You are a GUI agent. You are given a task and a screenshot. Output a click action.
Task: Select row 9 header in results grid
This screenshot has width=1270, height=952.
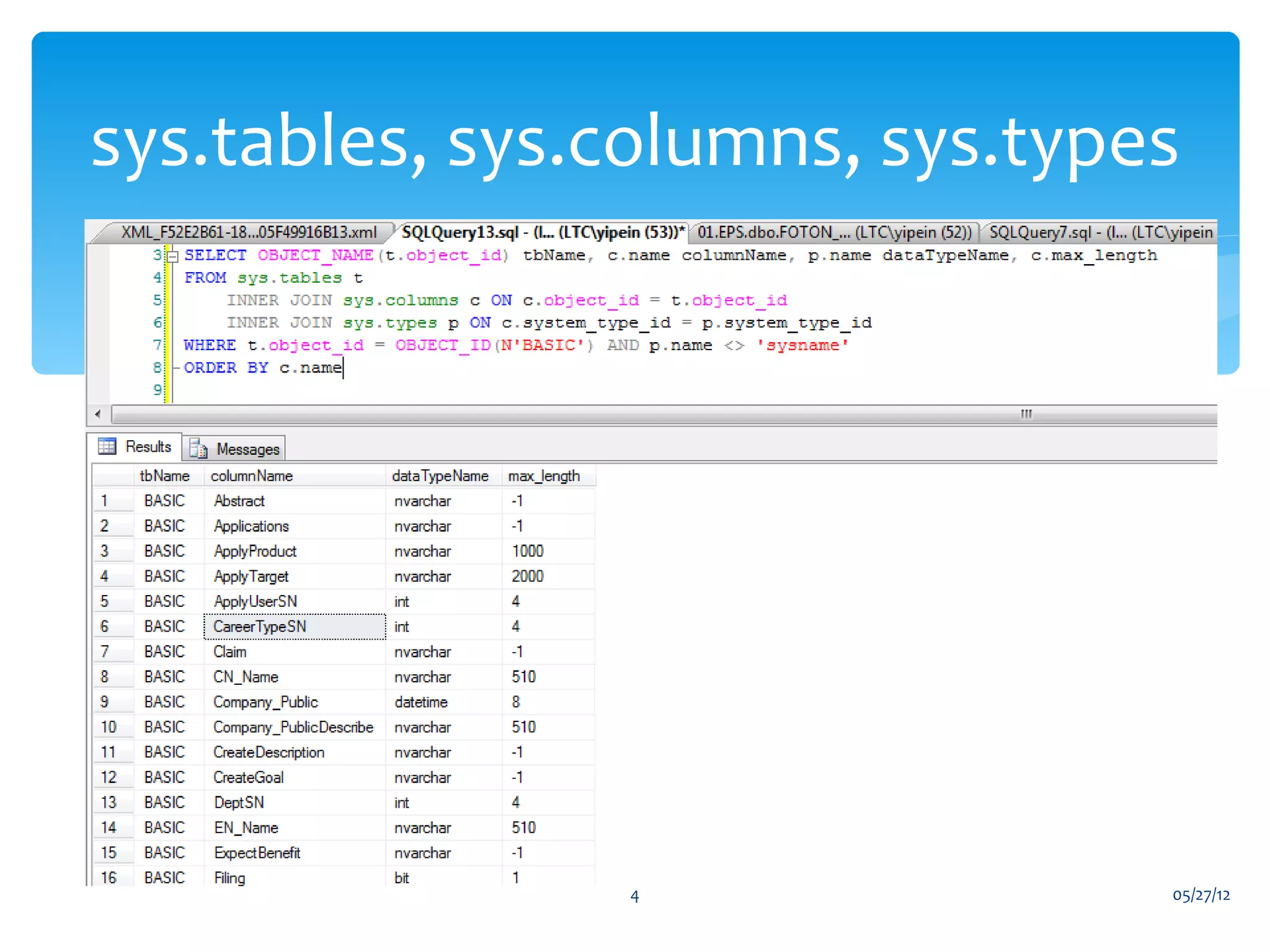point(105,702)
